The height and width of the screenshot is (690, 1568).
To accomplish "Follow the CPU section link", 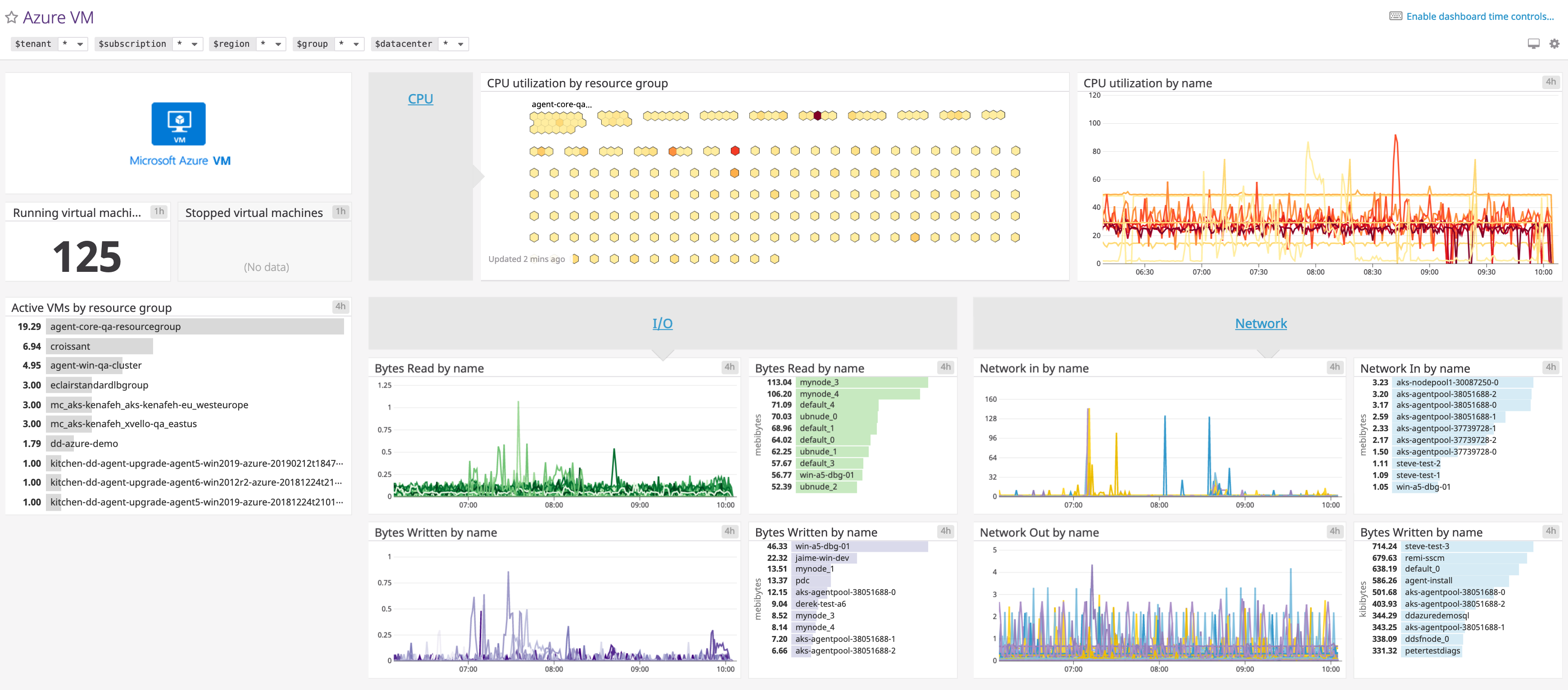I will [420, 98].
